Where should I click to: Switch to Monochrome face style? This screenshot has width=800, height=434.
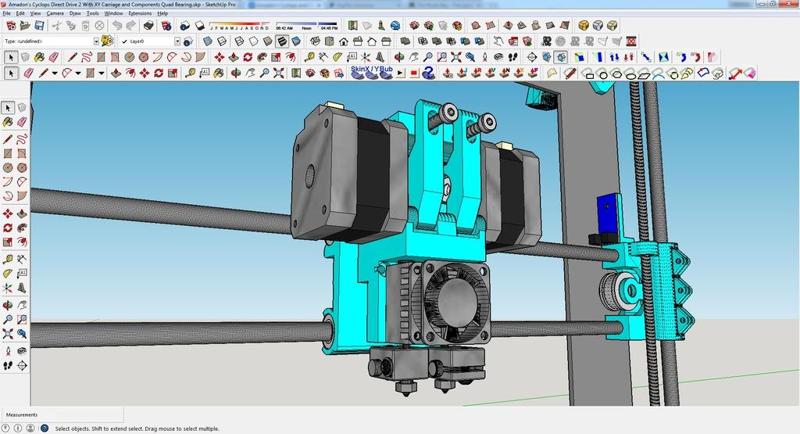[x=296, y=41]
